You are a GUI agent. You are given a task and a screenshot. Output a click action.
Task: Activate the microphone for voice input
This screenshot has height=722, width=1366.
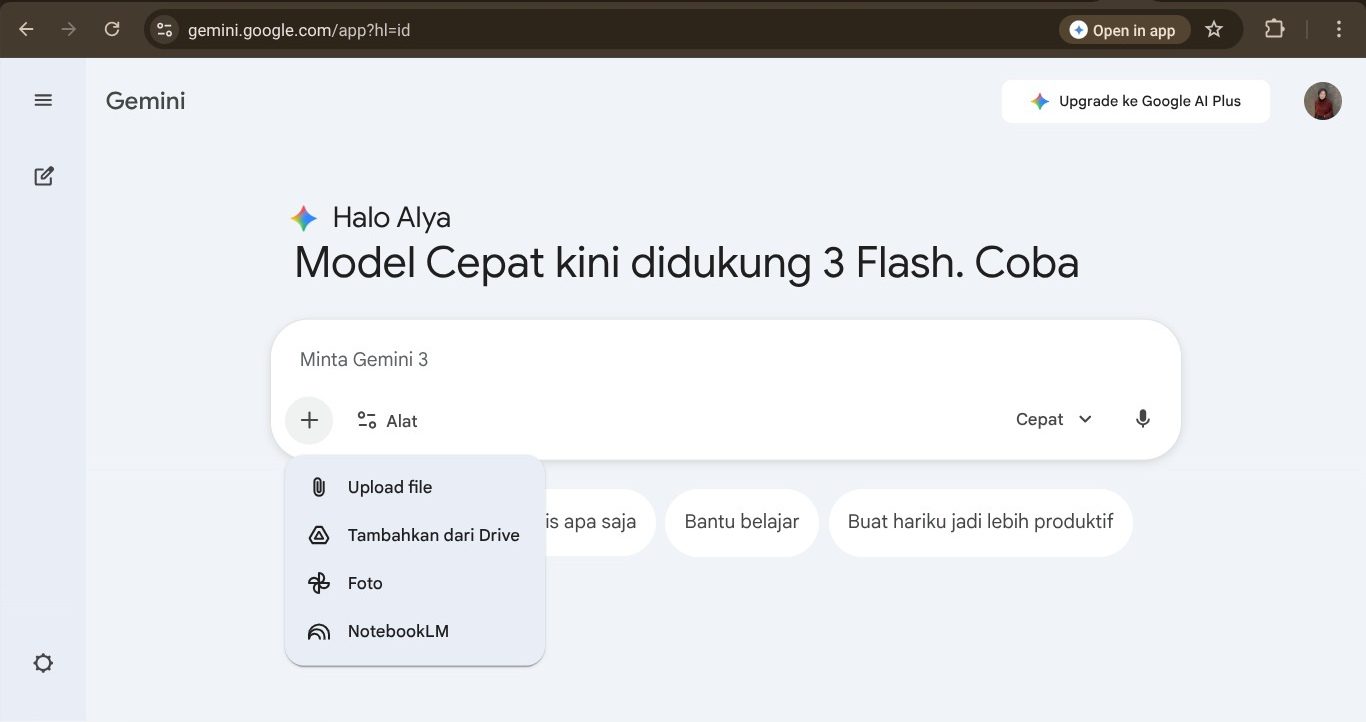pos(1142,419)
